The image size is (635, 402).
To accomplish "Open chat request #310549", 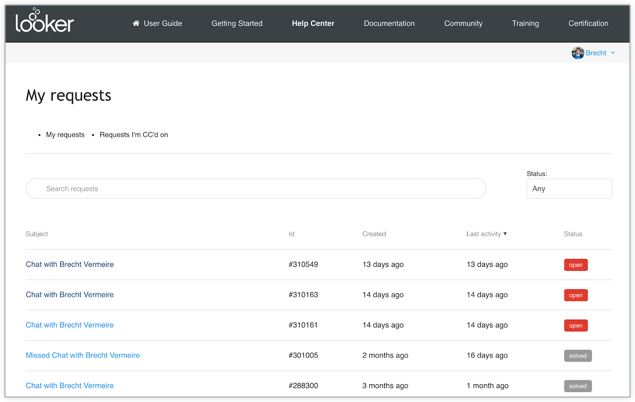I will (70, 265).
